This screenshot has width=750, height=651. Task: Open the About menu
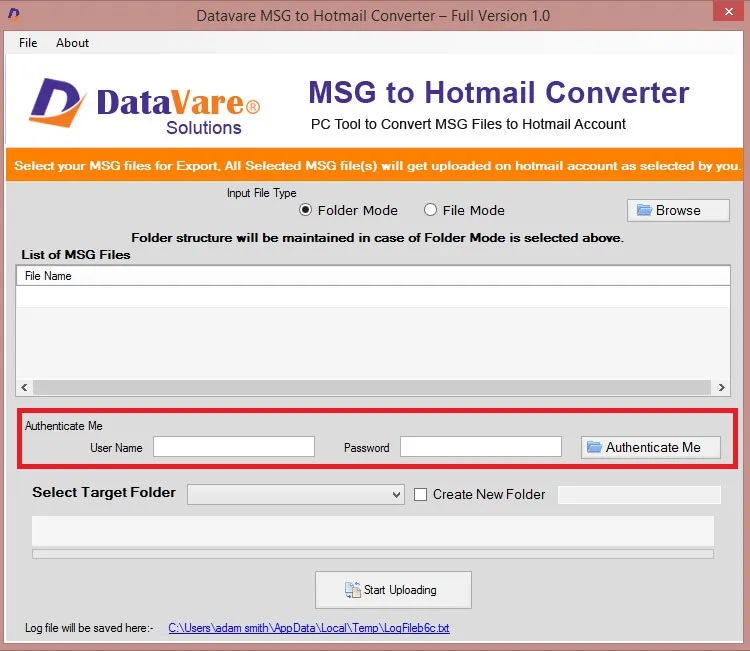click(72, 43)
